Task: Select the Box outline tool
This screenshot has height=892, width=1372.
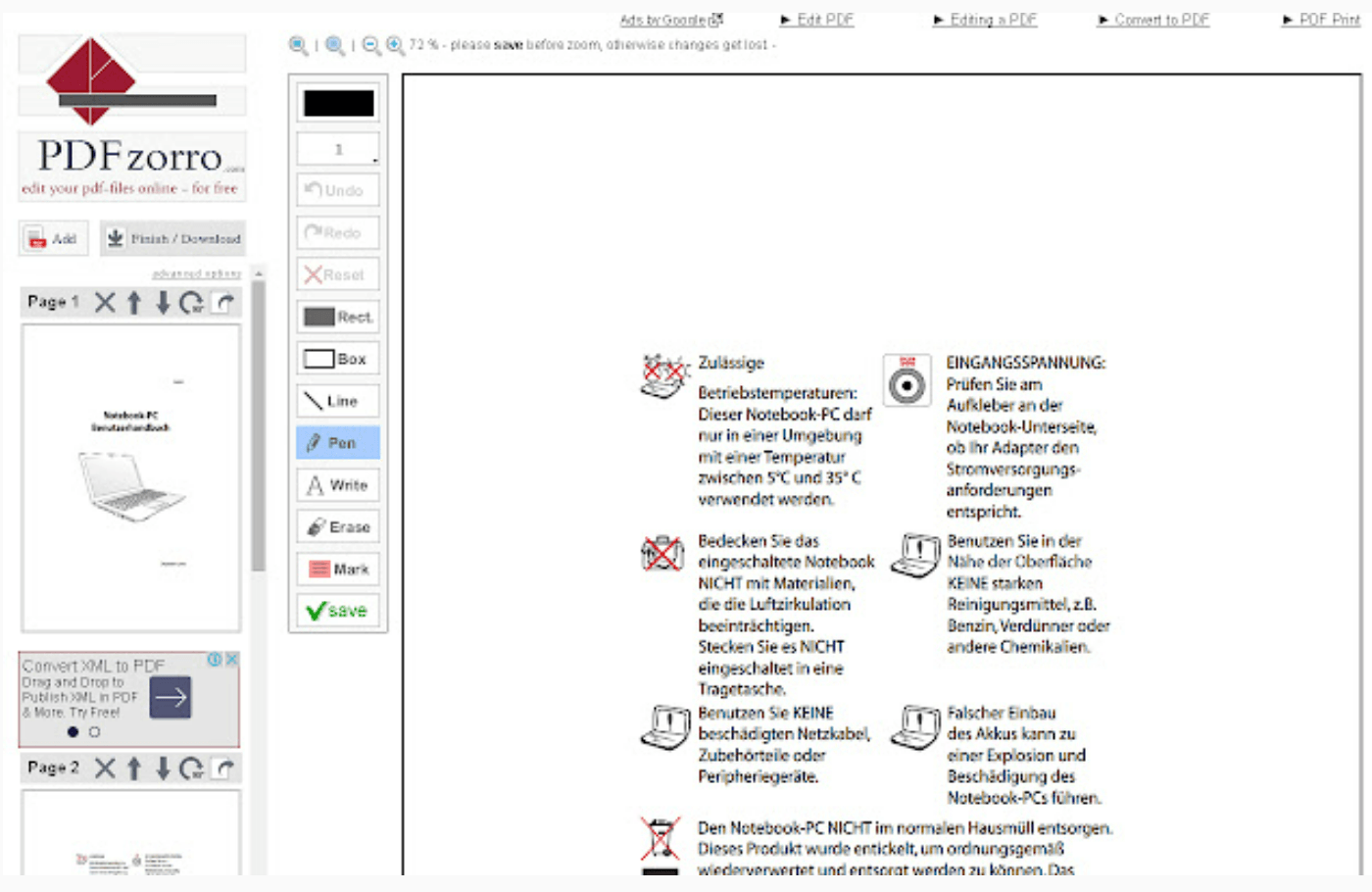Action: click(337, 359)
